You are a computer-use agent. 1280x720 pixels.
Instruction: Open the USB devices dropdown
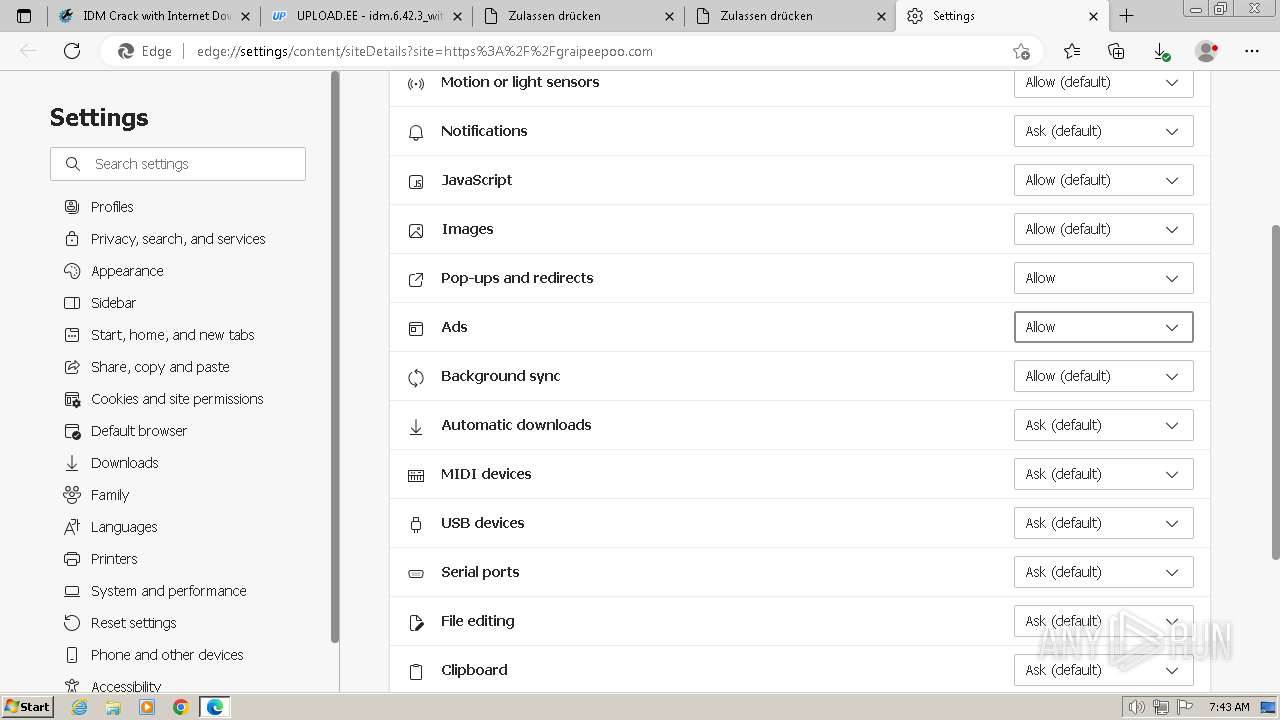(1104, 523)
